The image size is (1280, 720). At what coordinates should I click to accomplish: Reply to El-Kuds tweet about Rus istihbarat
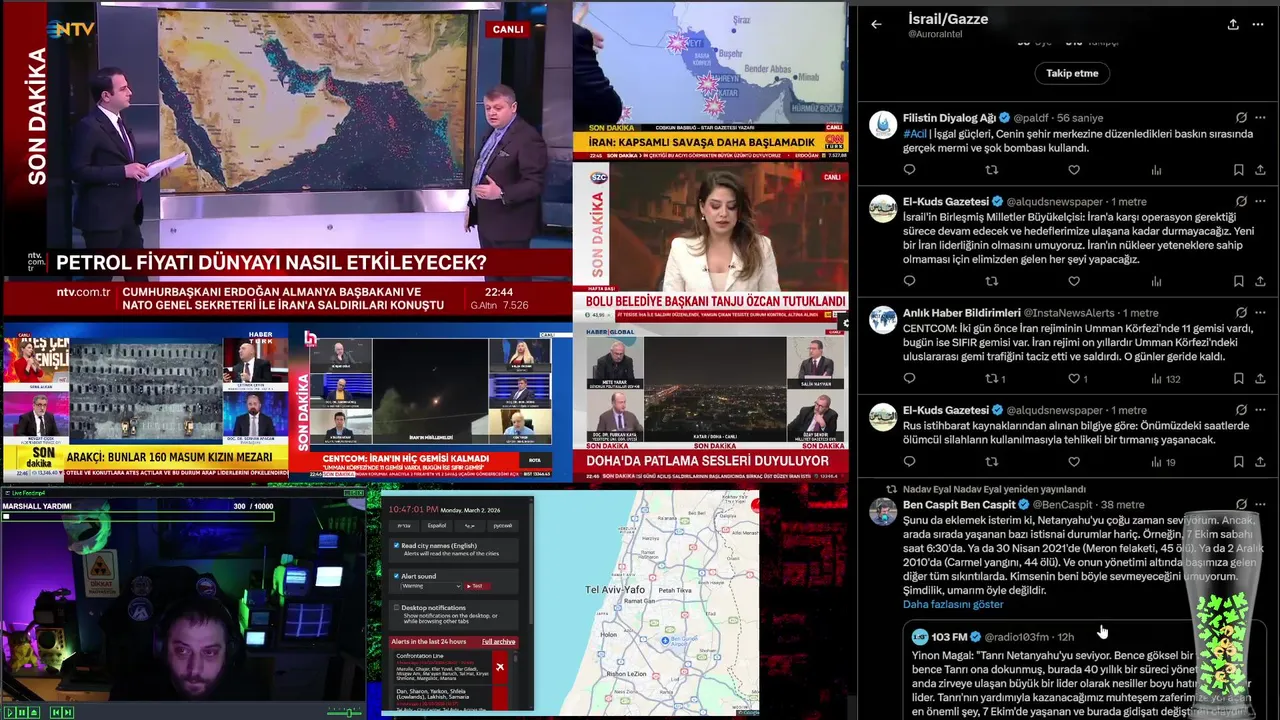coord(909,462)
